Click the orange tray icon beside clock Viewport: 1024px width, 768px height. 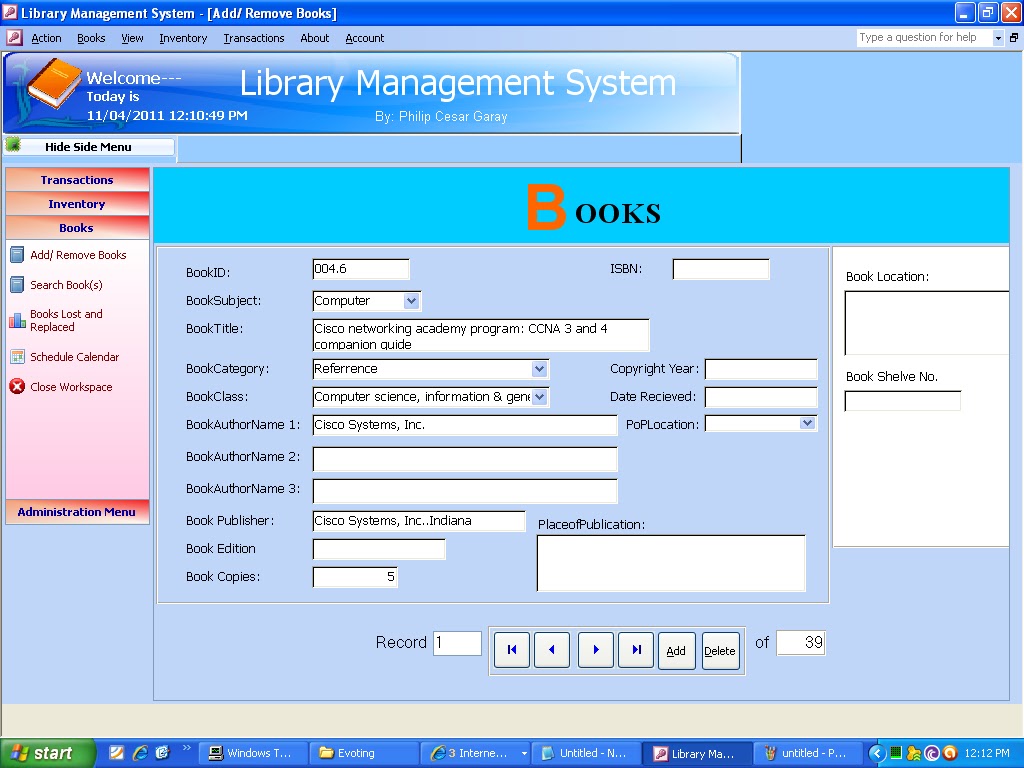click(950, 753)
